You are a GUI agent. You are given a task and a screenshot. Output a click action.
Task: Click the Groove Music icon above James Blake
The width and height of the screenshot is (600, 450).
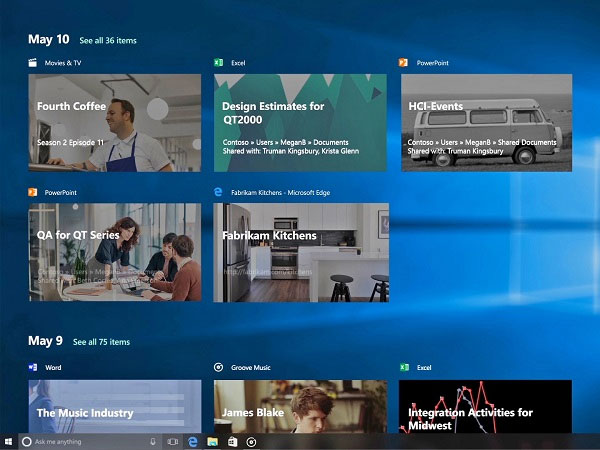tap(218, 367)
